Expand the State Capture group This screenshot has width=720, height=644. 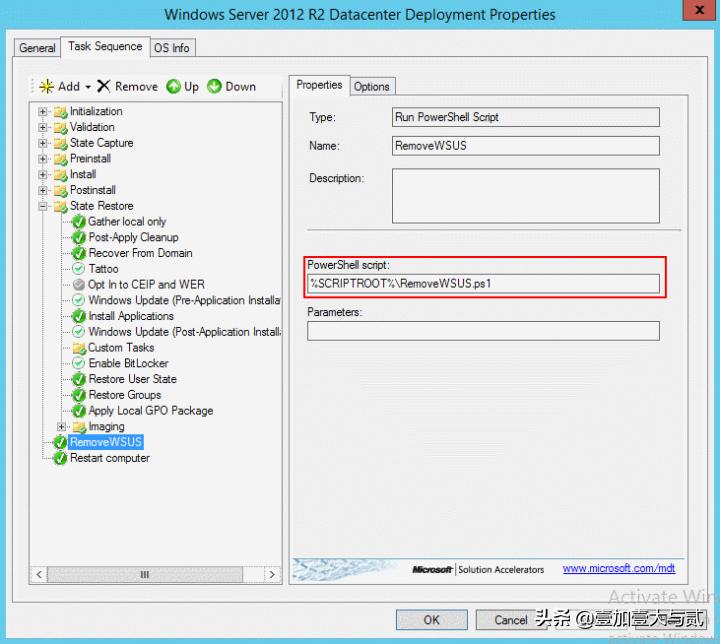click(43, 143)
